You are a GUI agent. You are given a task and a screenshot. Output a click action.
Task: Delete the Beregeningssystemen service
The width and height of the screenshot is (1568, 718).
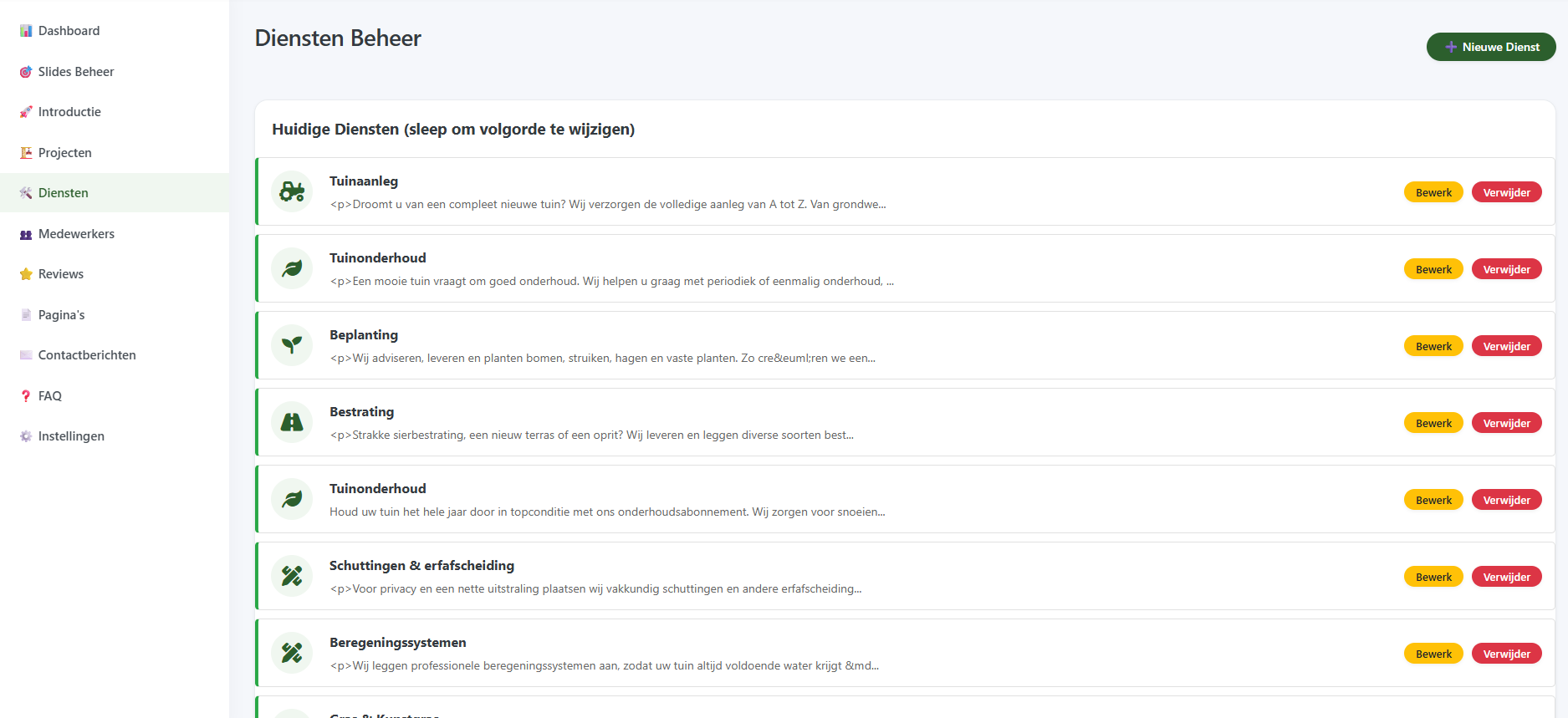[x=1506, y=654]
